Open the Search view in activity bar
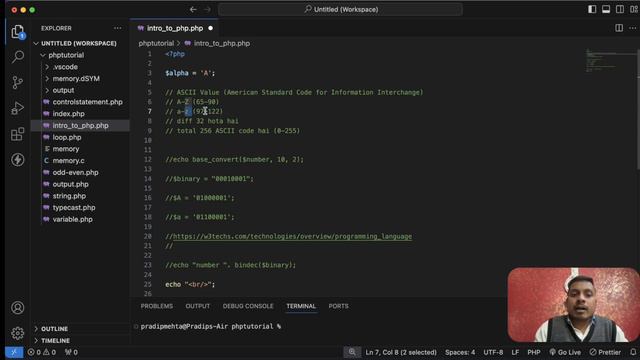The height and width of the screenshot is (360, 640). (18, 57)
